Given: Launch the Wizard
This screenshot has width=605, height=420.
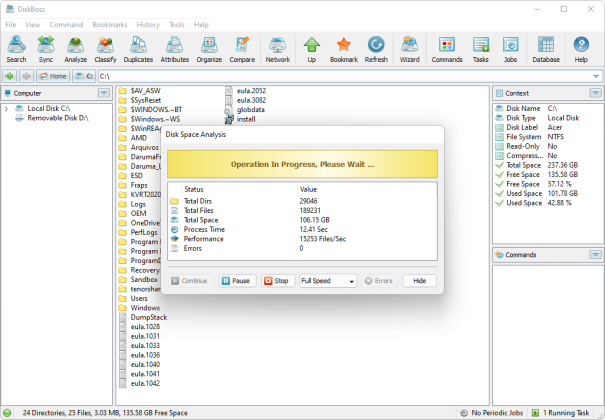Looking at the screenshot, I should tap(409, 49).
